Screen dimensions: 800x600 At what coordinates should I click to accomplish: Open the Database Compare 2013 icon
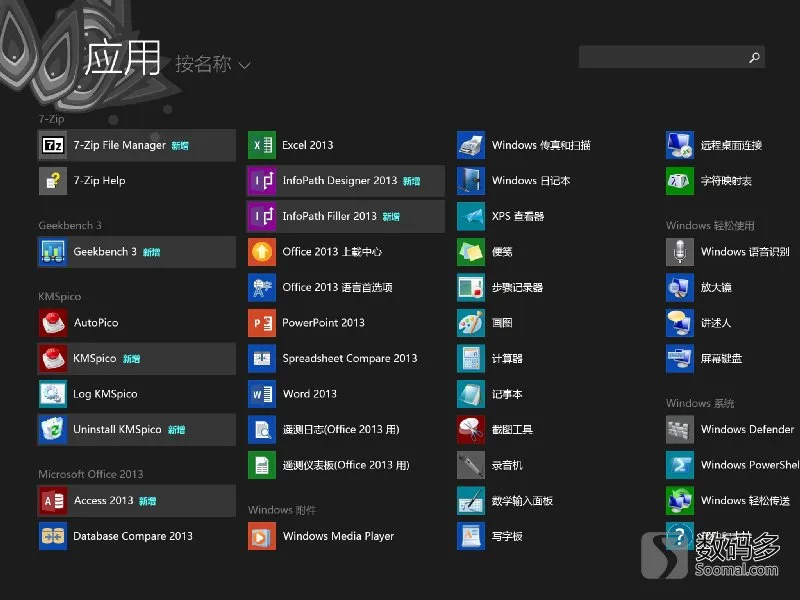[x=53, y=536]
